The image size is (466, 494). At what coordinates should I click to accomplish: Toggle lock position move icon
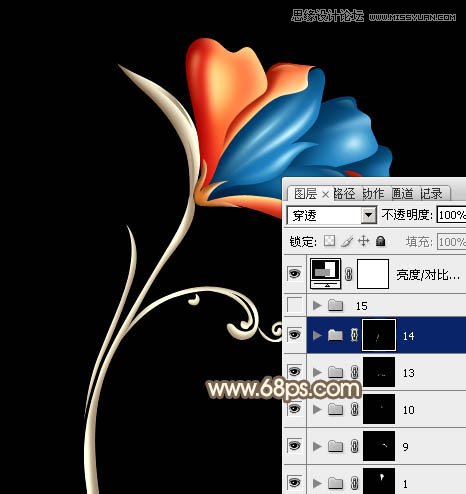(364, 241)
